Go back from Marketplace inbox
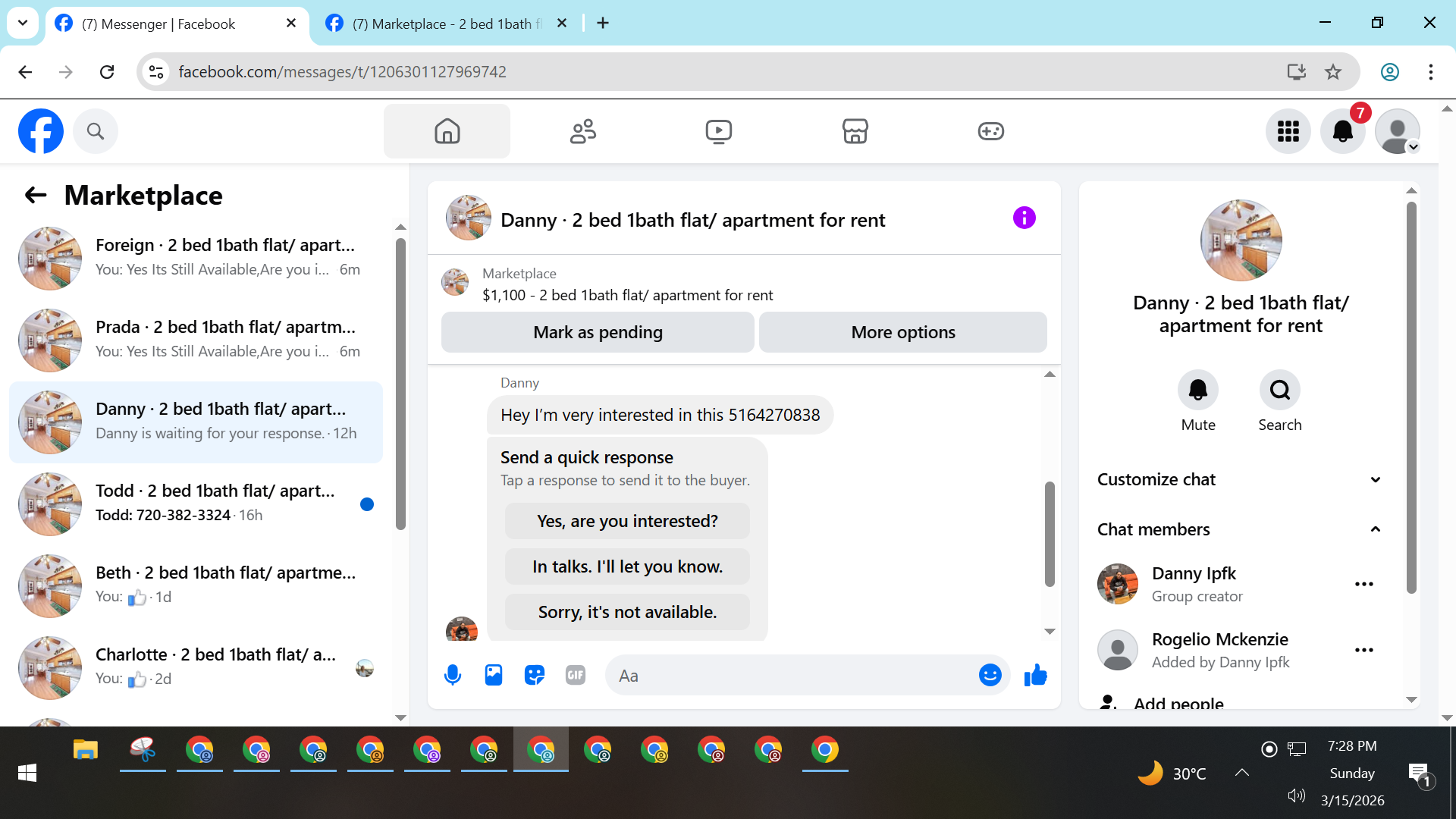Image resolution: width=1456 pixels, height=819 pixels. click(x=36, y=196)
